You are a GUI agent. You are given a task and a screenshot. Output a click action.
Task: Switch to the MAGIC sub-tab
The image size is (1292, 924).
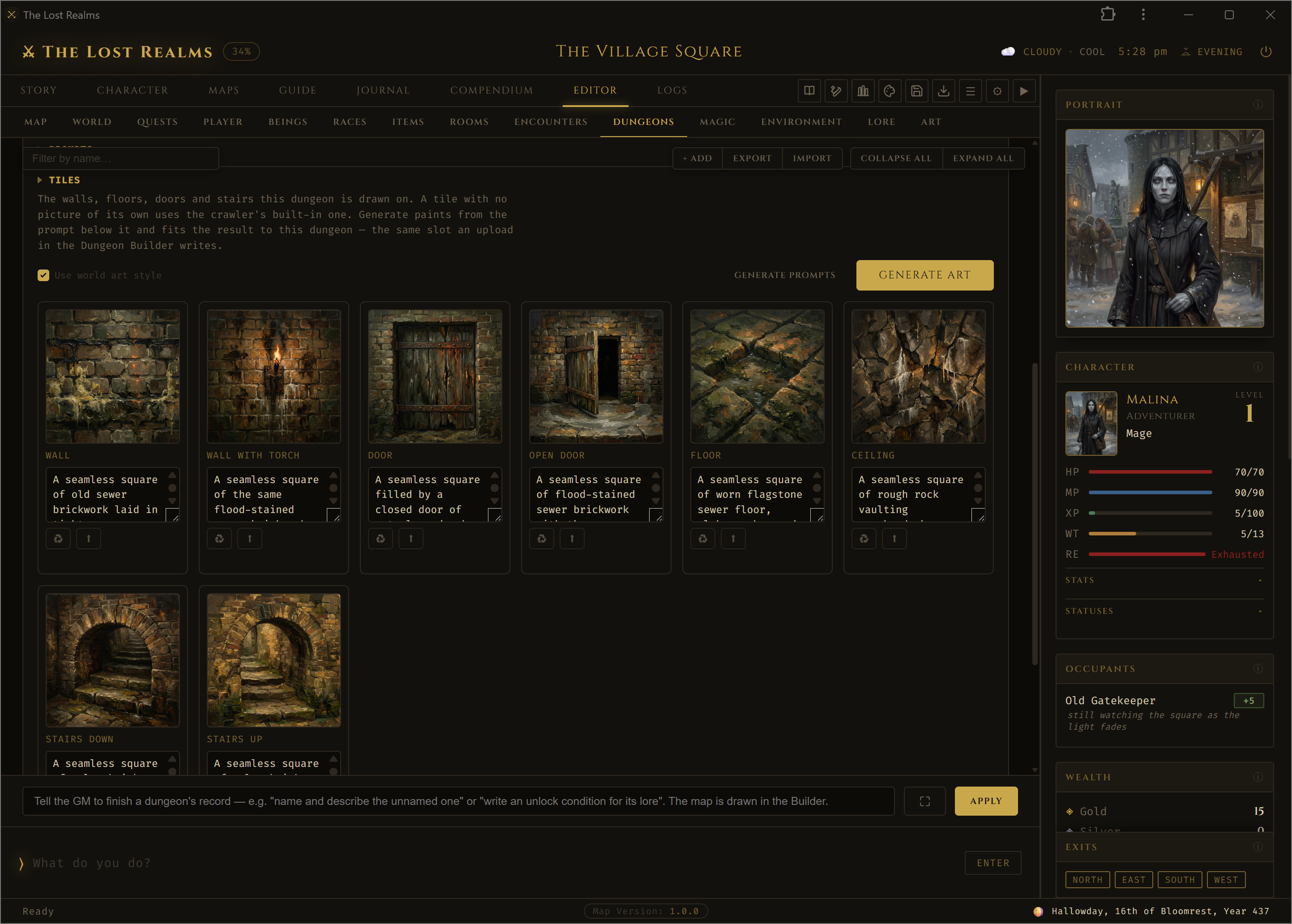(x=717, y=122)
